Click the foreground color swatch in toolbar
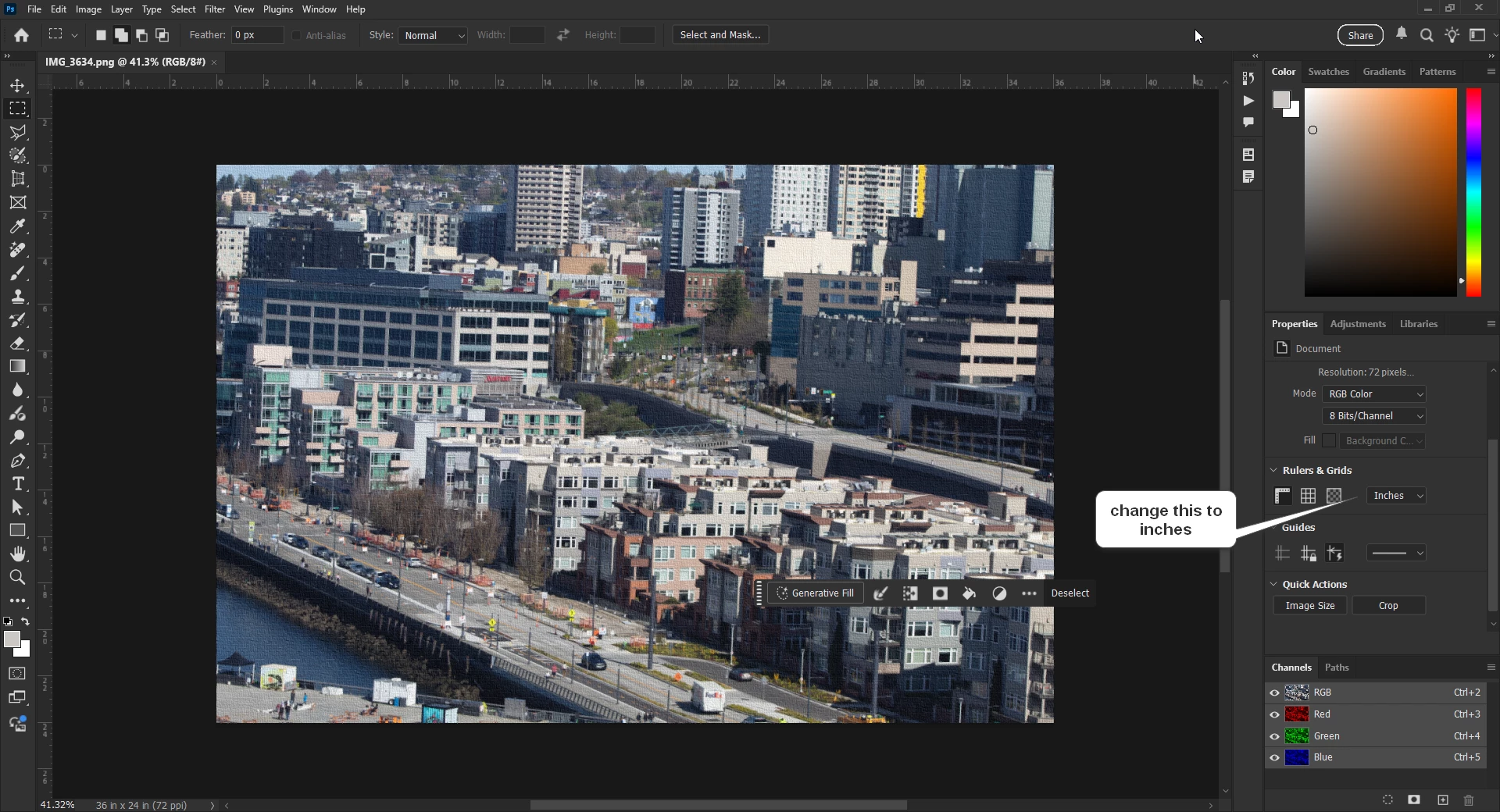 coord(12,640)
